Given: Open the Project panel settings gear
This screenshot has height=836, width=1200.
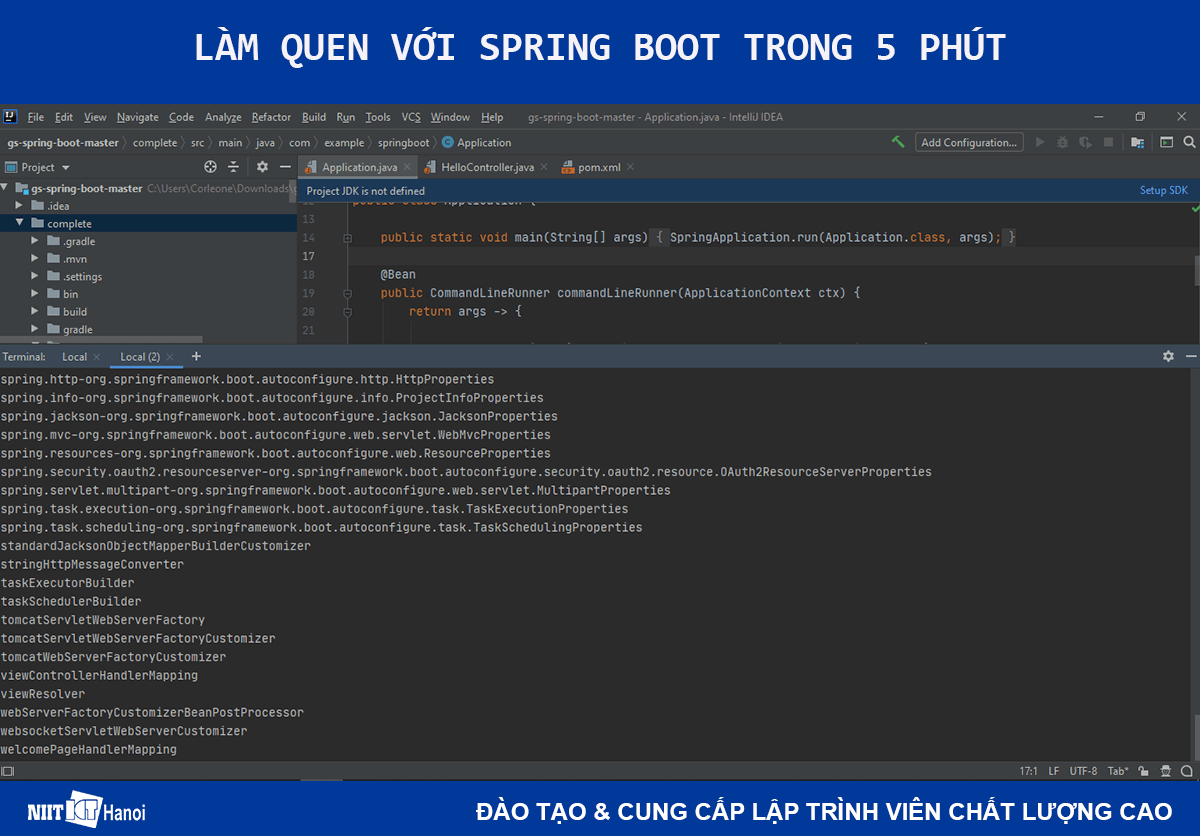Looking at the screenshot, I should pos(261,167).
